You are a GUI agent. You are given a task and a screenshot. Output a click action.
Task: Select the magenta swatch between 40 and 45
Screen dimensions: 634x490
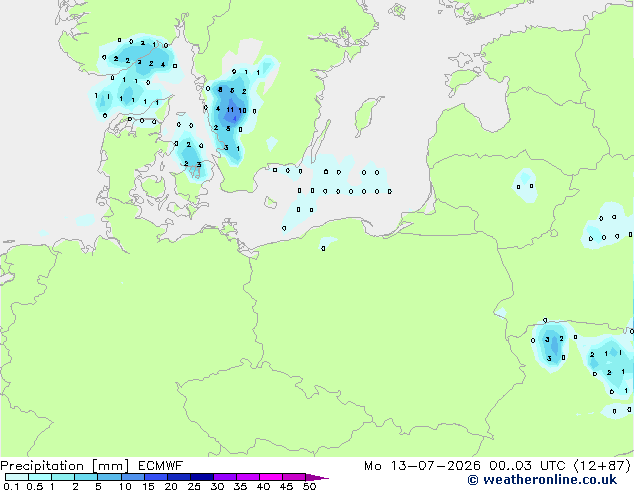271,477
